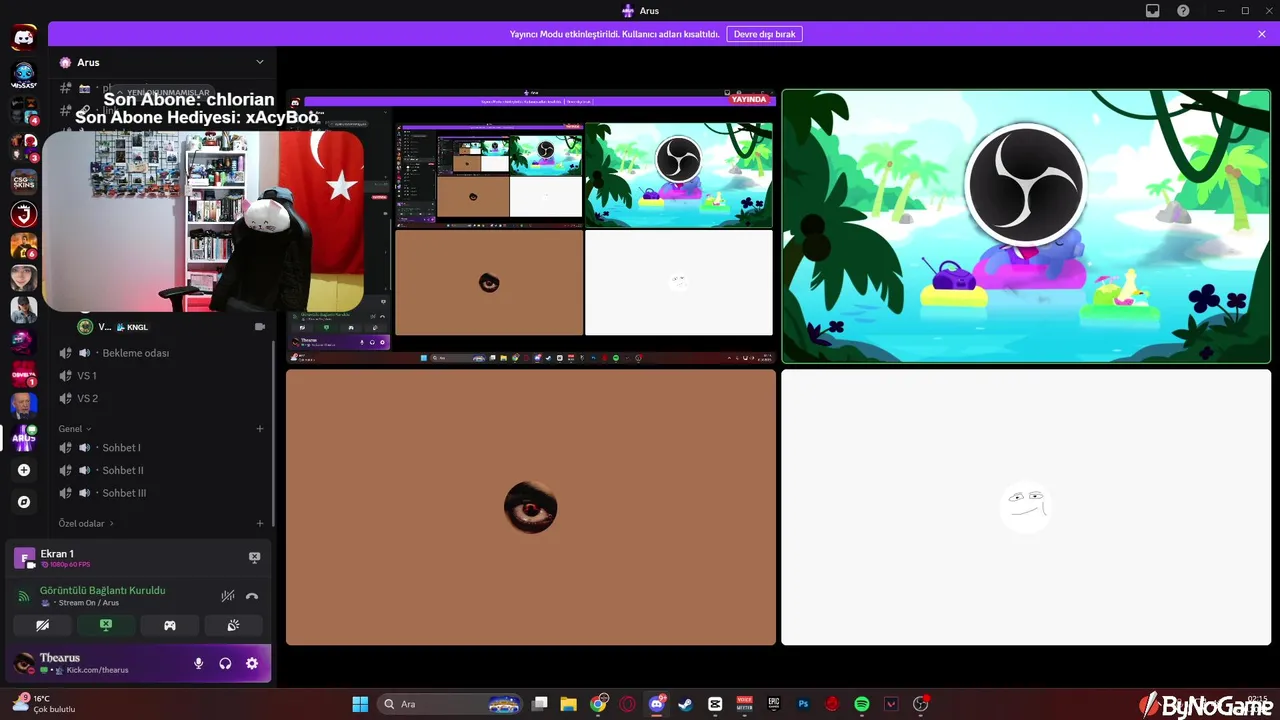Click the Ekran 1 stream label
The image size is (1280, 720).
coord(57,553)
